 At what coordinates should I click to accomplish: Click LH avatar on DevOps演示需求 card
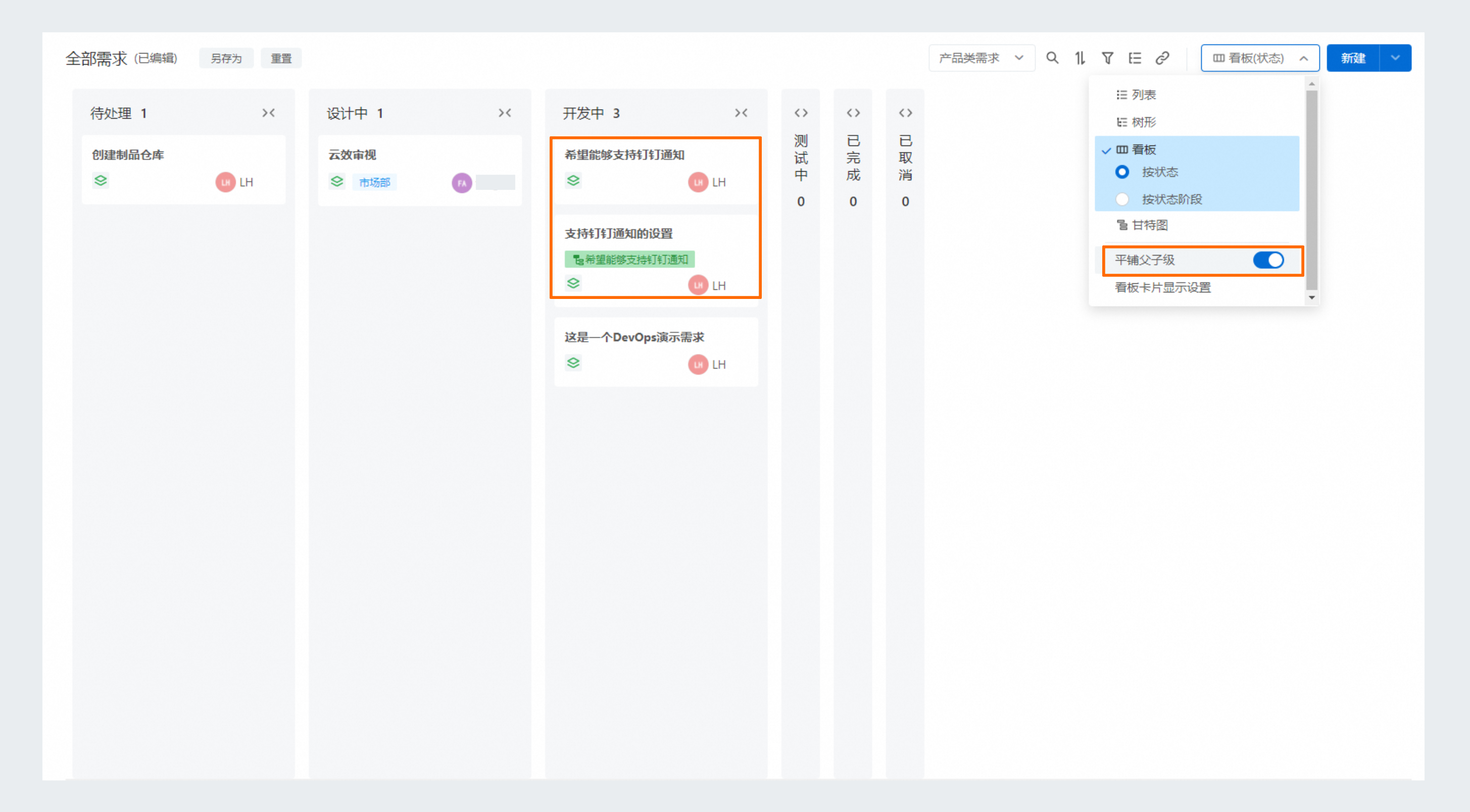(698, 364)
